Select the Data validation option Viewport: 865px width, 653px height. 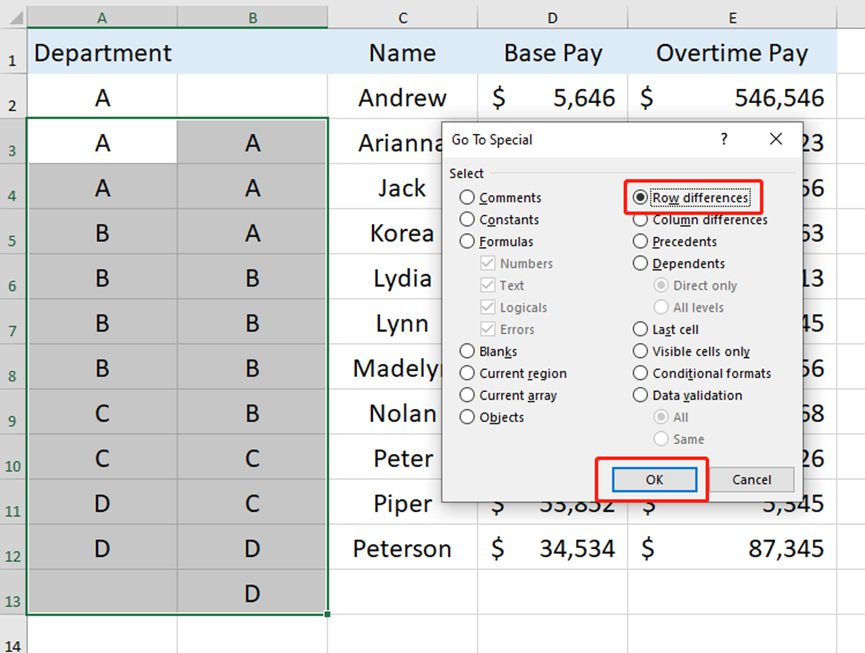[687, 395]
